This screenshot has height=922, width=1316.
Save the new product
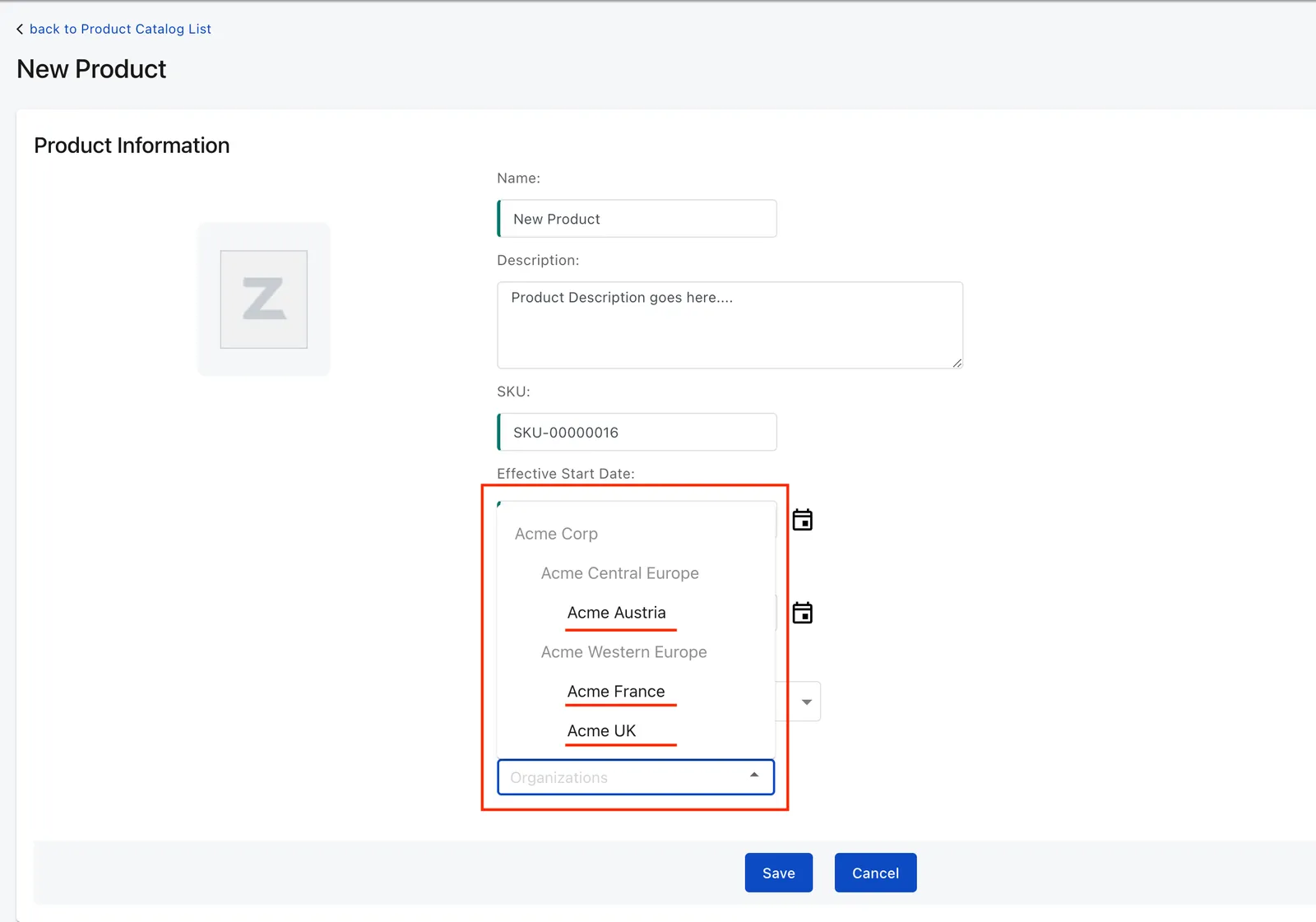tap(779, 873)
